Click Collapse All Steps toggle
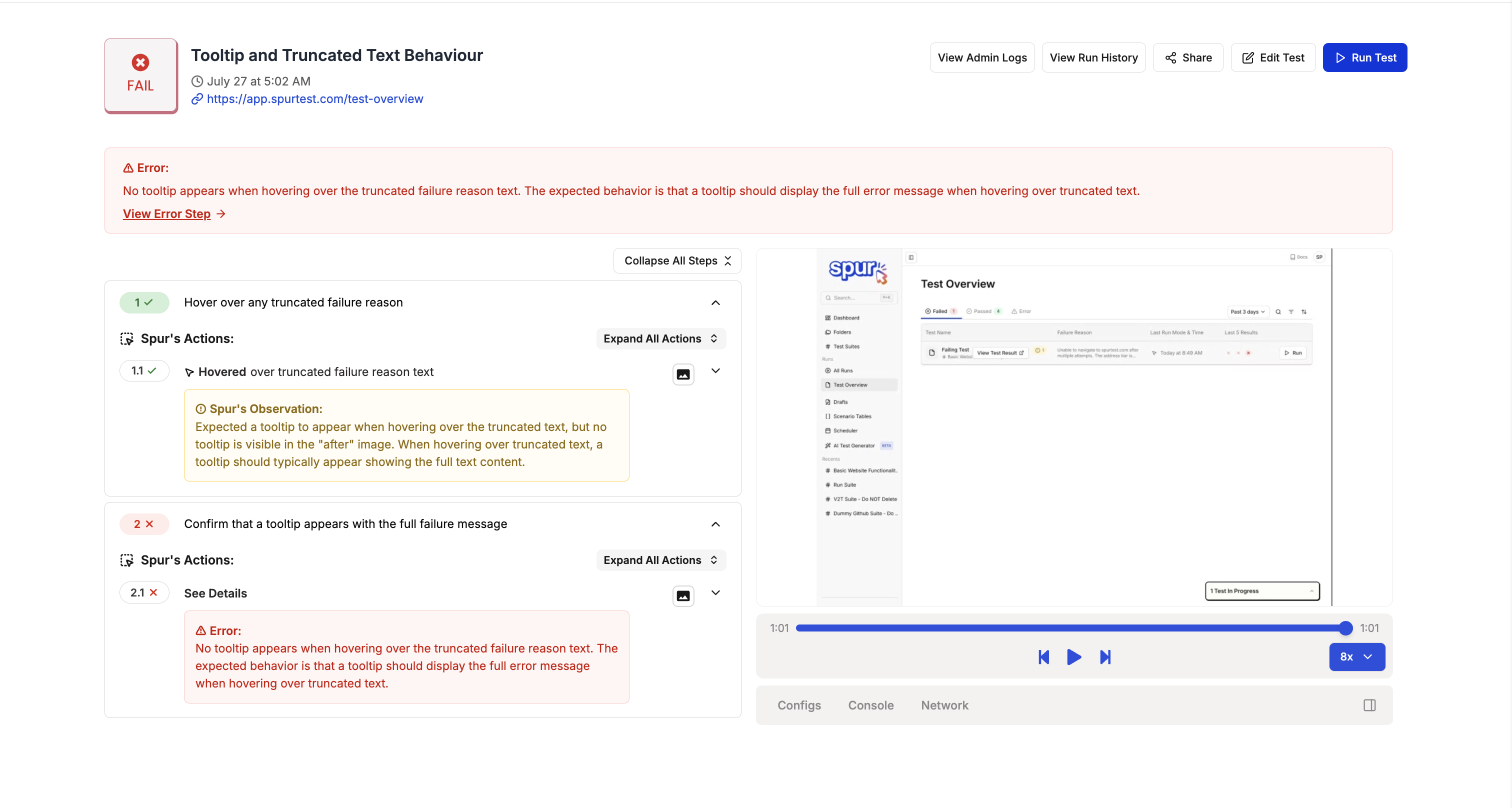 point(677,260)
